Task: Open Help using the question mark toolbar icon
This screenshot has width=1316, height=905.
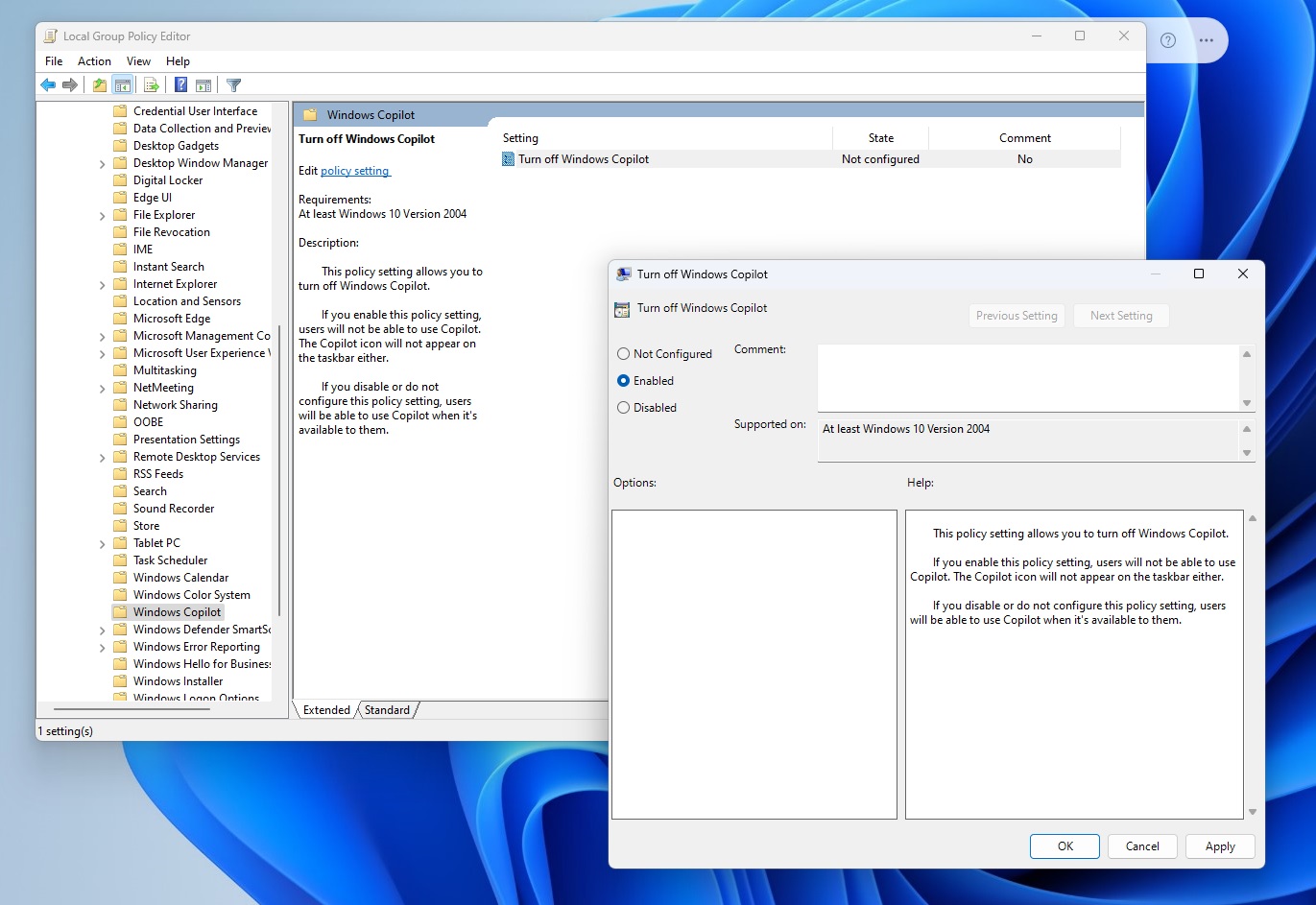Action: click(x=180, y=84)
